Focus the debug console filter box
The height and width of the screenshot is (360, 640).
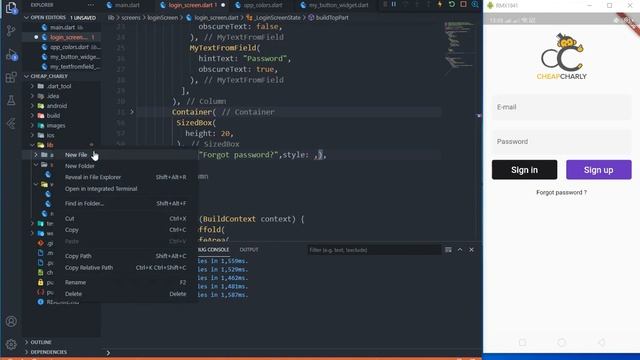click(x=375, y=250)
